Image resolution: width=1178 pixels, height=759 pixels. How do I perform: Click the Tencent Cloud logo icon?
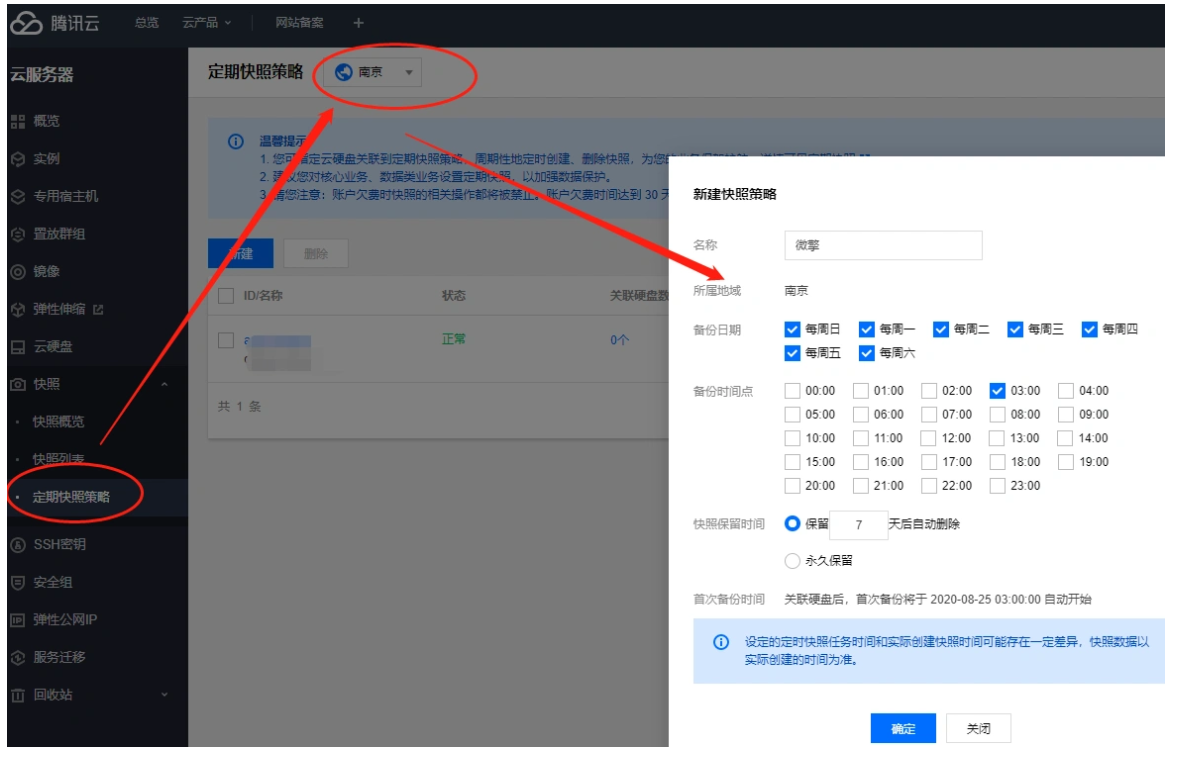[26, 23]
